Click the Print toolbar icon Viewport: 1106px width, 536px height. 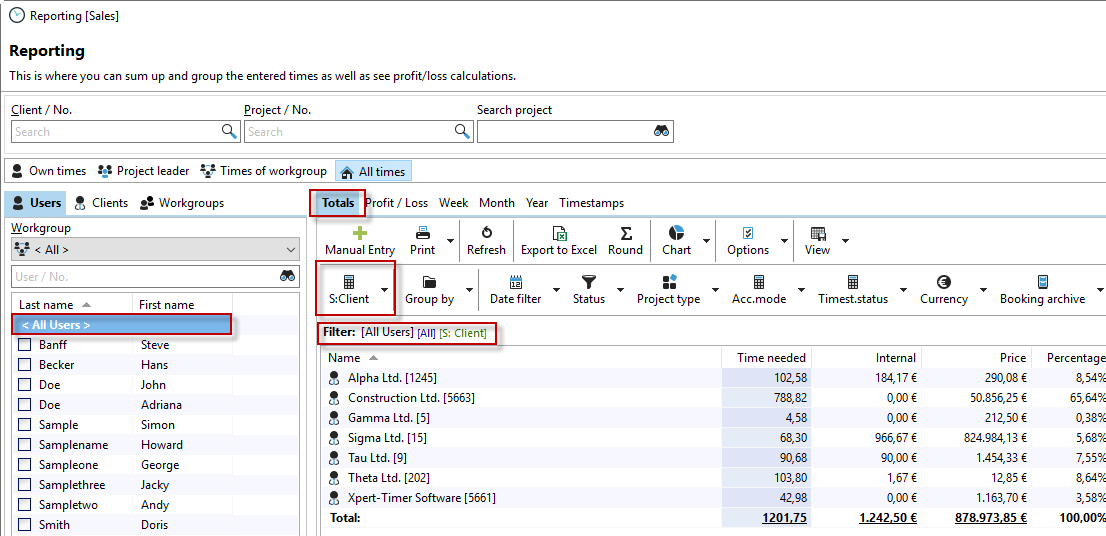point(423,233)
